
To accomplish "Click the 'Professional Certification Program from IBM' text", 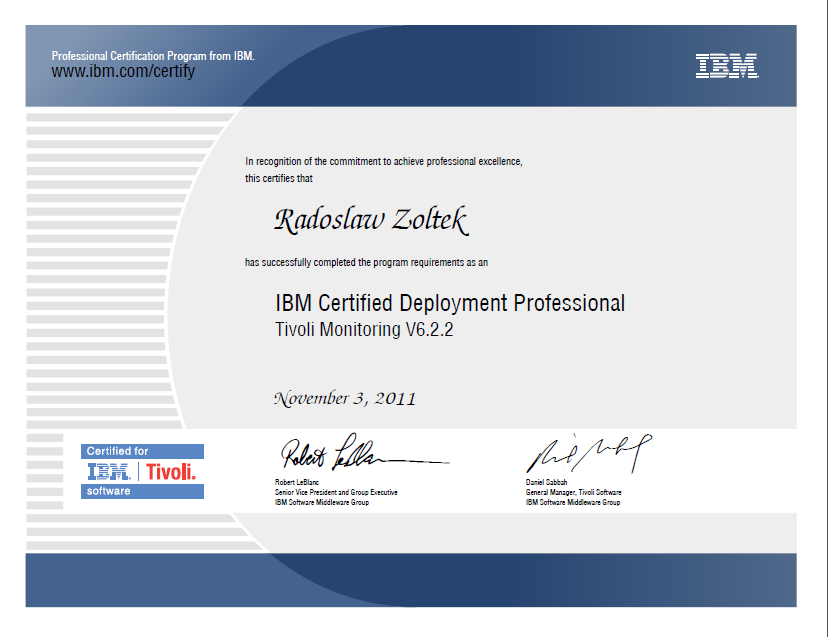I will (153, 56).
